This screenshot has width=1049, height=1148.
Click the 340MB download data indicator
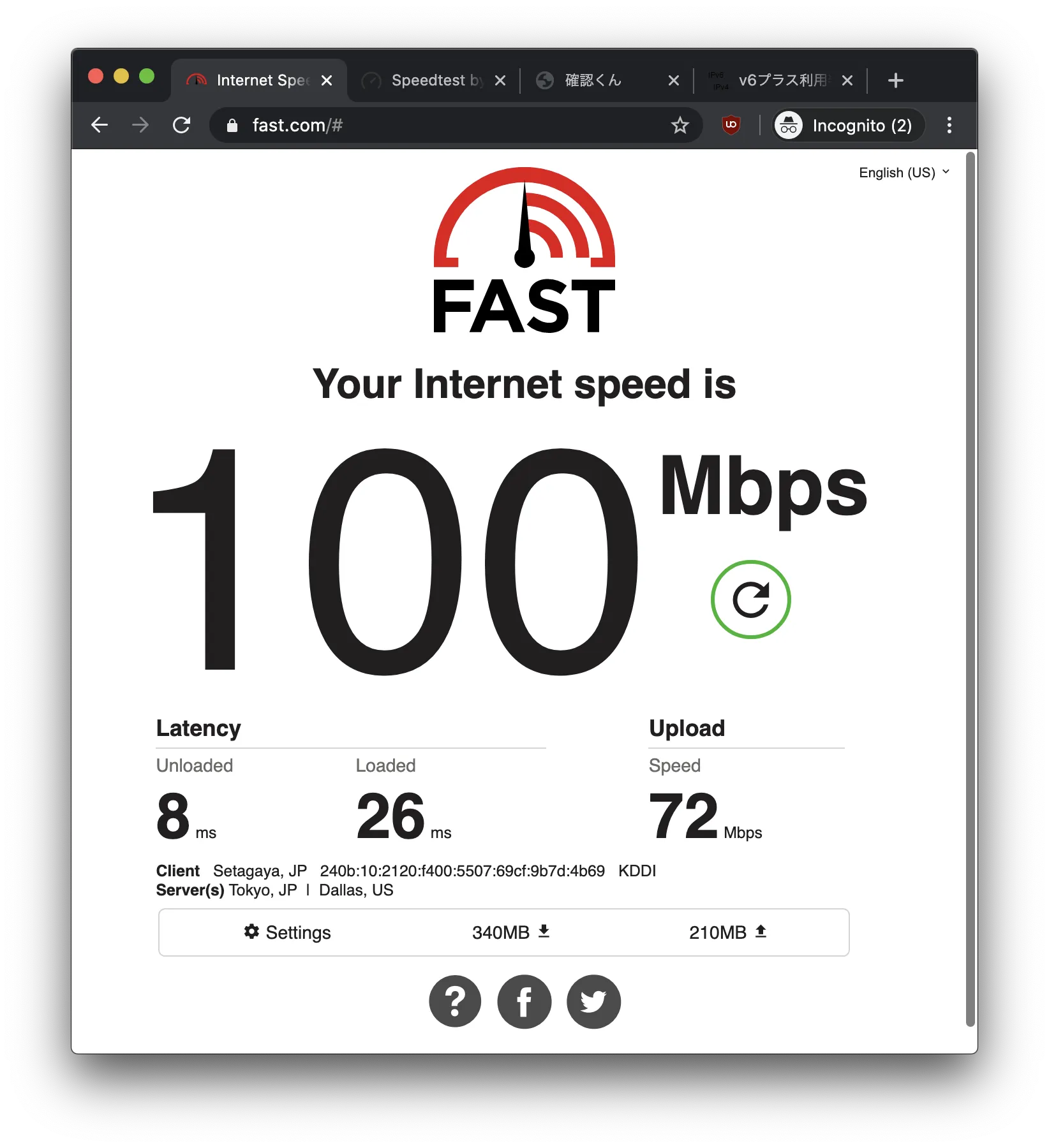click(511, 932)
